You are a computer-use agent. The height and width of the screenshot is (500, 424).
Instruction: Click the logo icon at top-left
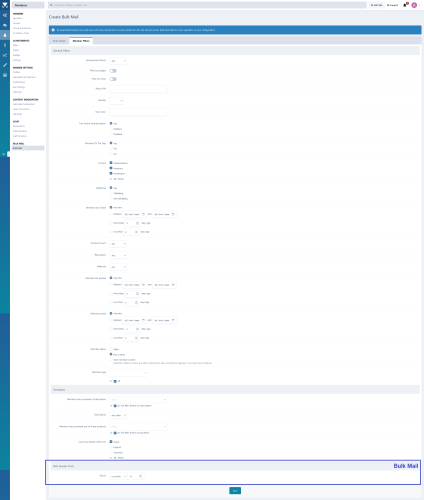5,5
